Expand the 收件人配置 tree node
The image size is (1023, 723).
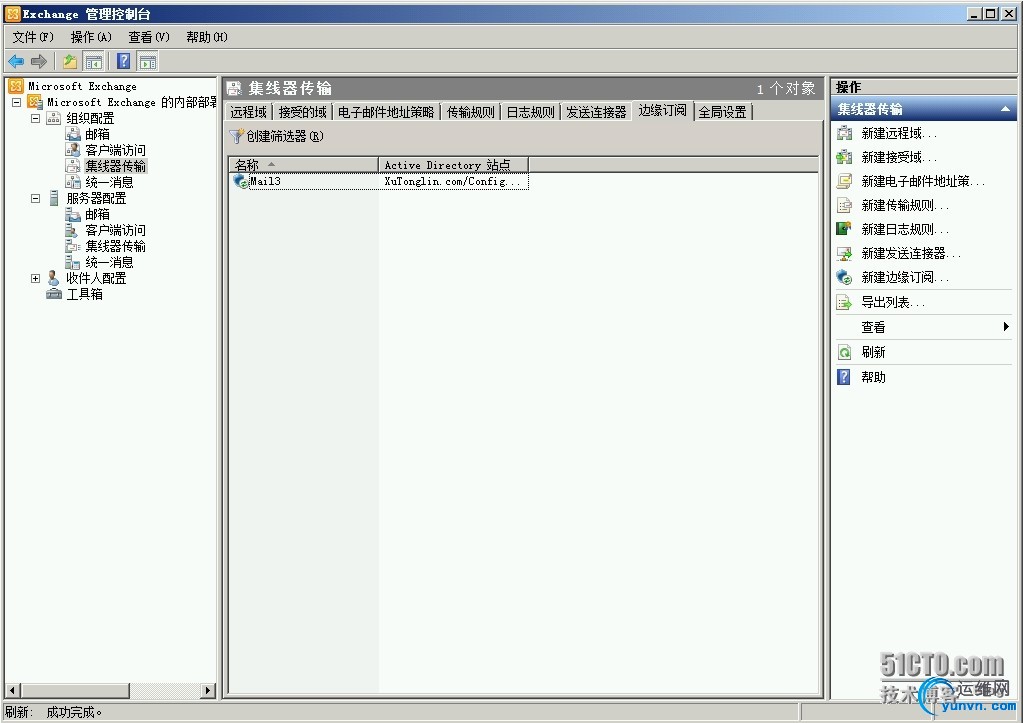click(35, 279)
